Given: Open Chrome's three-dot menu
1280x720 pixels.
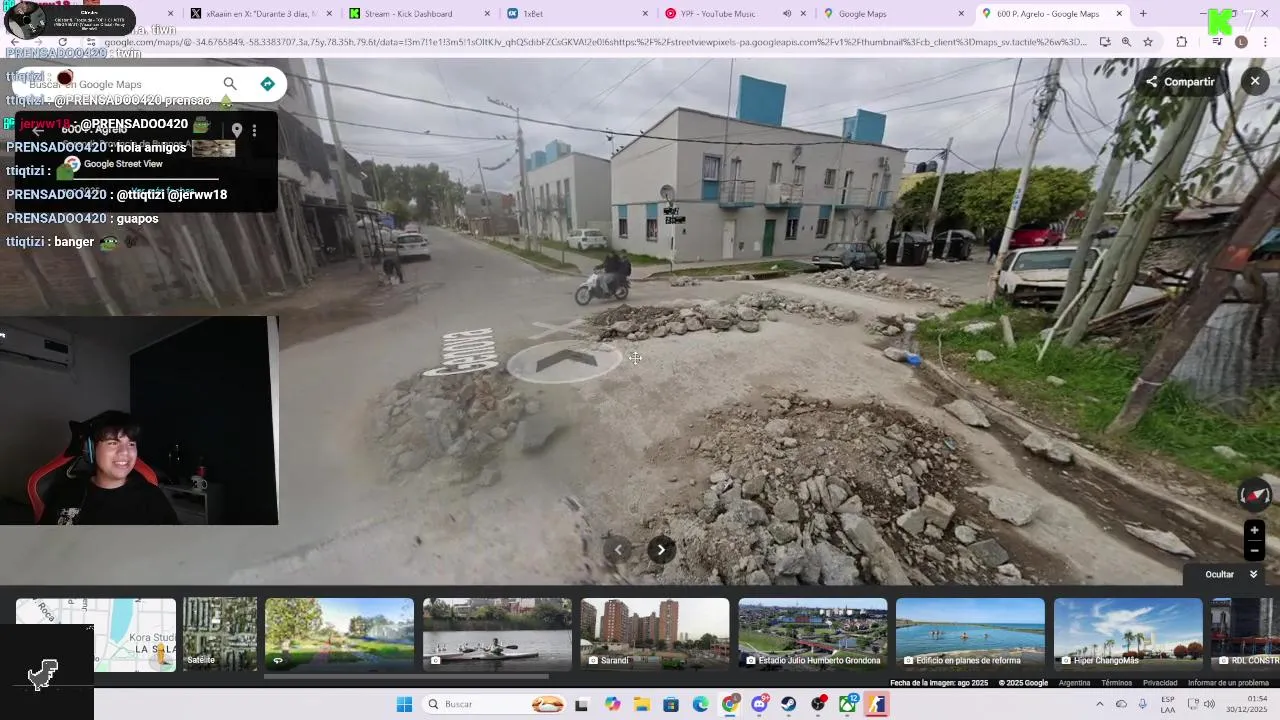Looking at the screenshot, I should (1265, 42).
